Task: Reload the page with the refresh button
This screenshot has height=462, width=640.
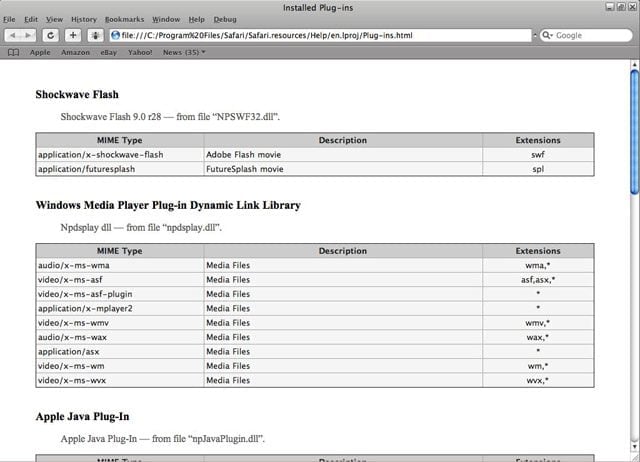Action: 51,36
